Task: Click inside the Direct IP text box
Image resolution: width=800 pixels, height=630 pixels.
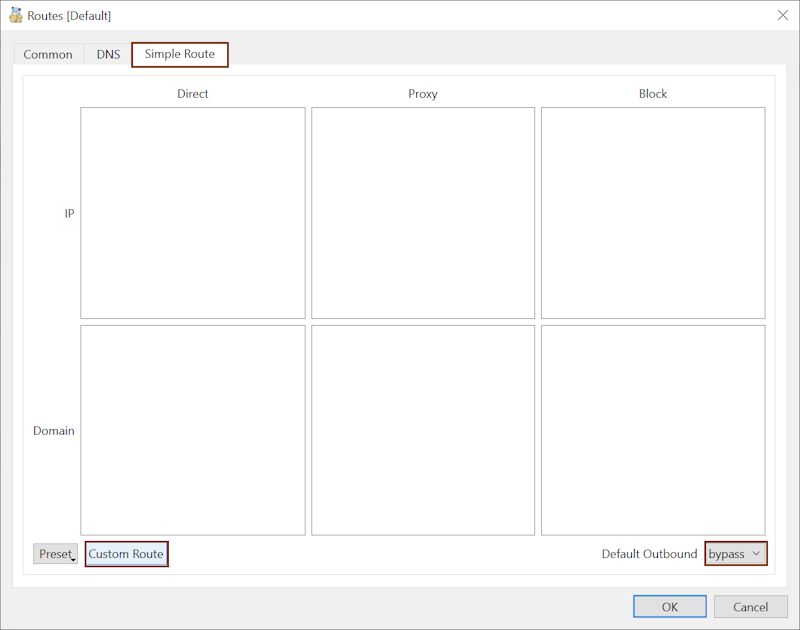Action: click(x=193, y=213)
